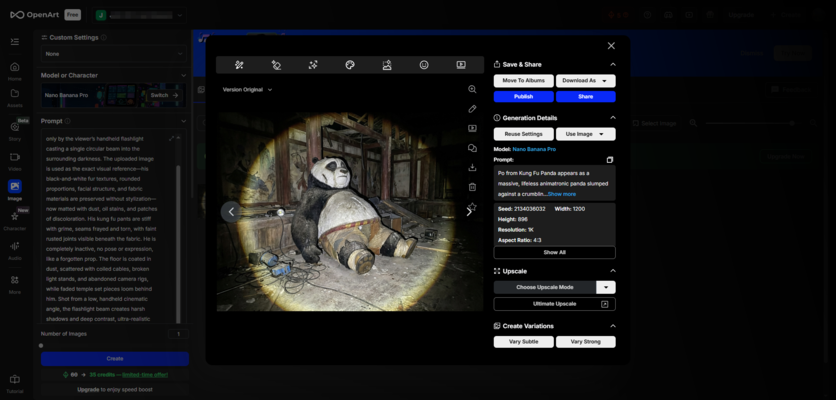836x400 pixels.
Task: Open the Download As dropdown
Action: (586, 81)
